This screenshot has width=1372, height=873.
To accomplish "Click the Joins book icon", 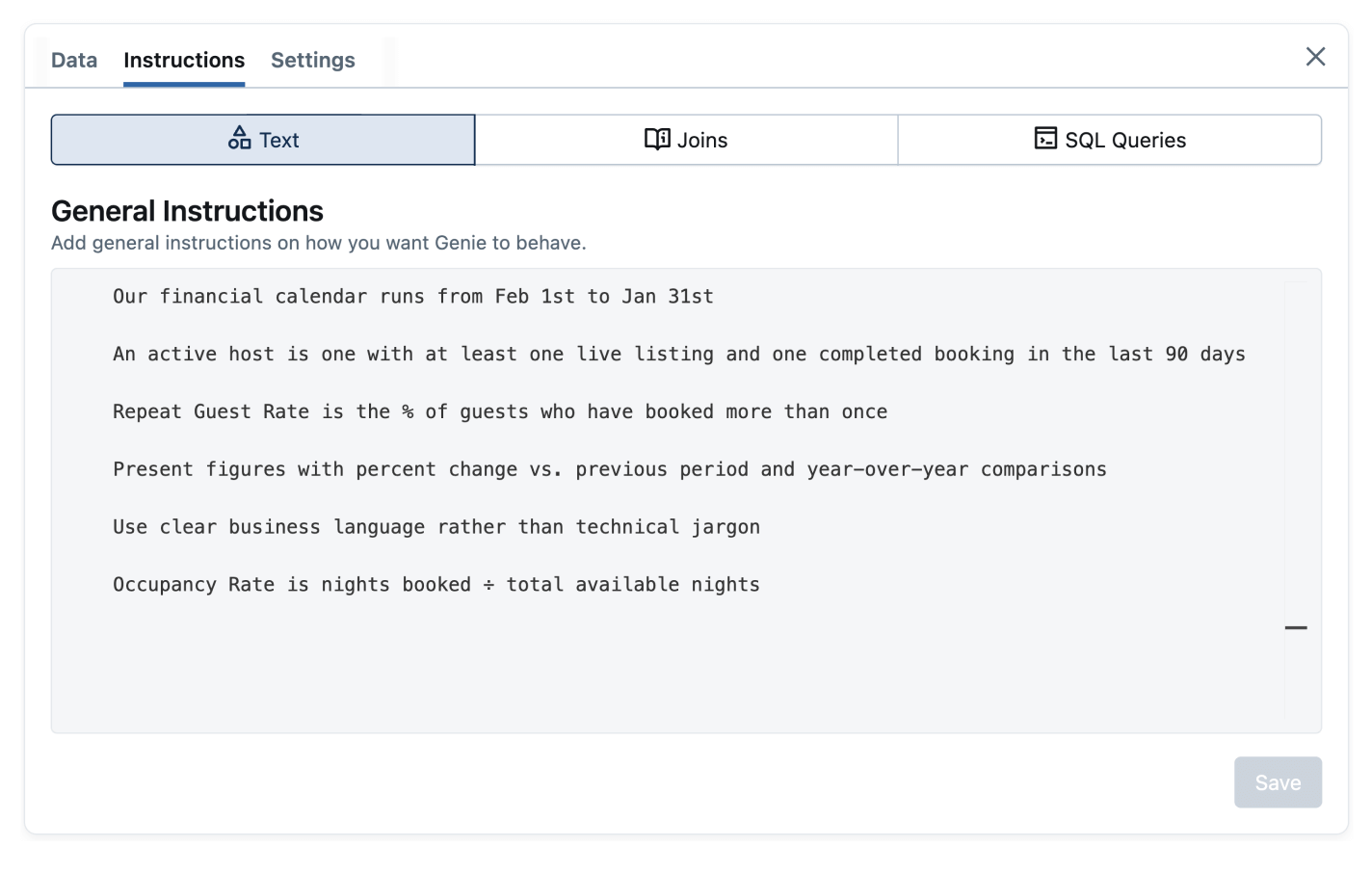I will tap(657, 139).
